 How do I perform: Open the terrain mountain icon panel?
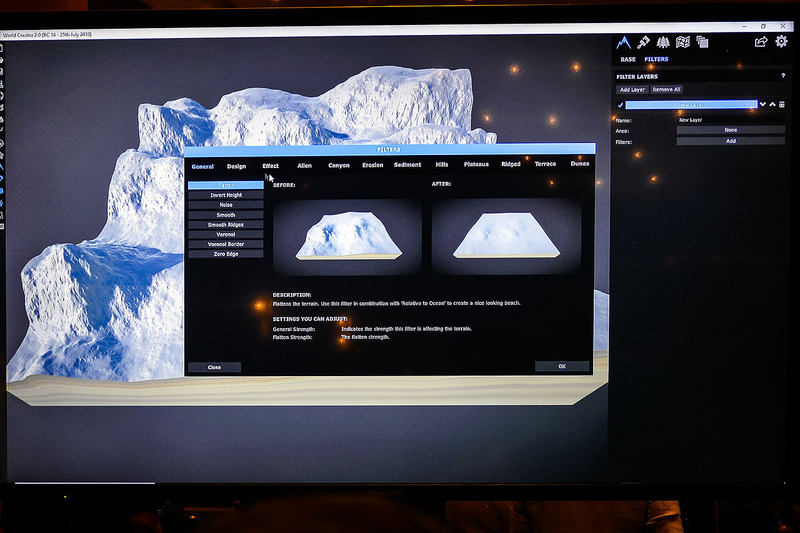coord(623,42)
